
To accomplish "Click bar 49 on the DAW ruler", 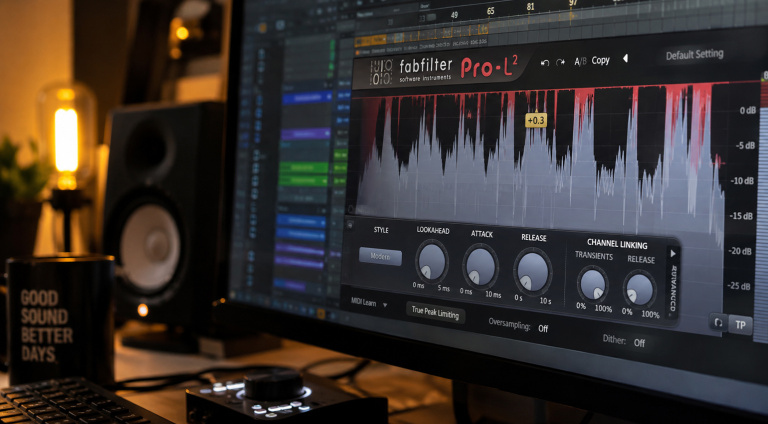I will pos(455,15).
